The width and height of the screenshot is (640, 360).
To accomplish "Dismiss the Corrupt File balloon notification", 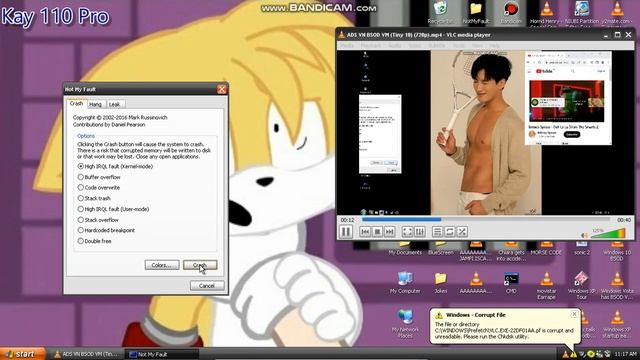I will [574, 314].
